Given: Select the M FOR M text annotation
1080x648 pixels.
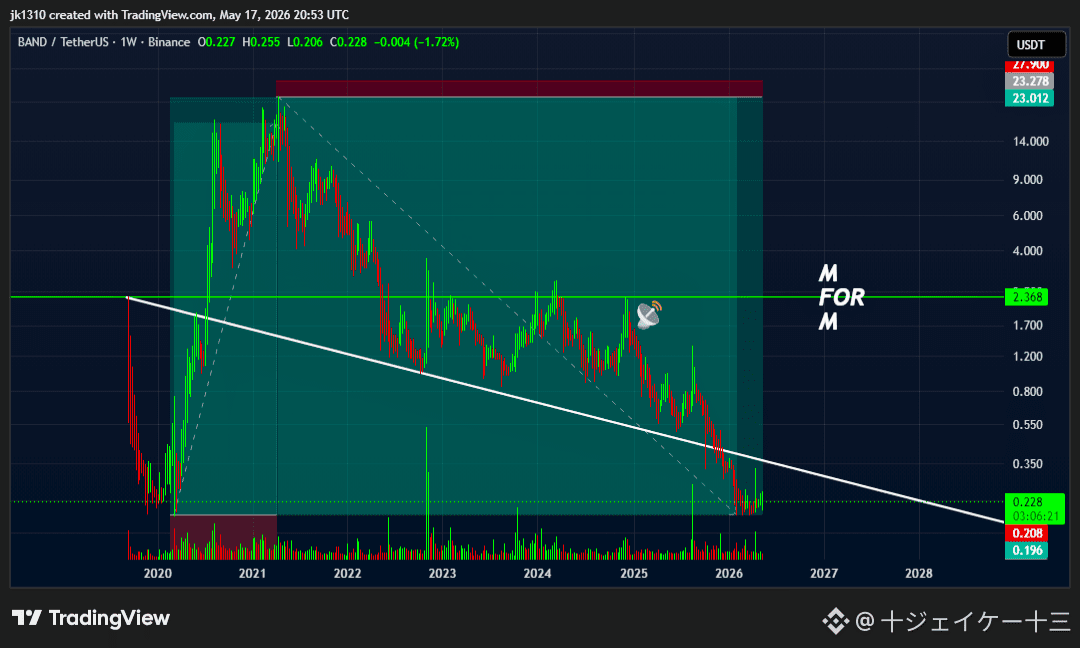Looking at the screenshot, I should point(841,297).
